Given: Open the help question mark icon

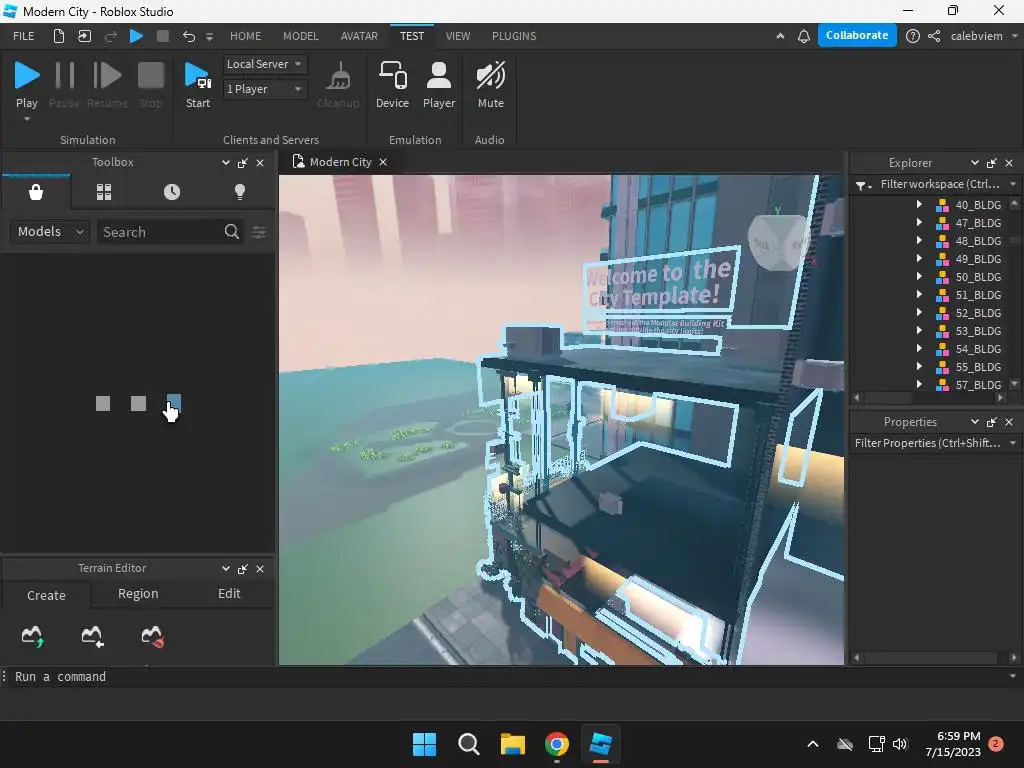Looking at the screenshot, I should pyautogui.click(x=913, y=36).
